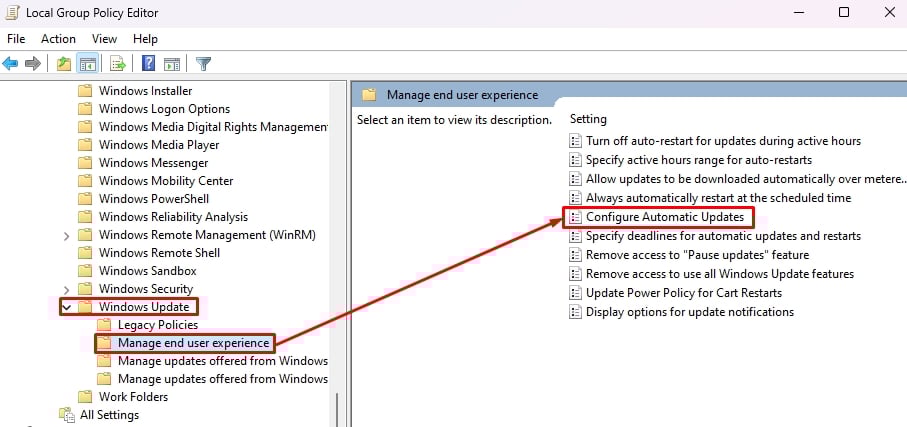Viewport: 907px width, 427px height.
Task: Click the blue Help question mark icon
Action: point(149,63)
